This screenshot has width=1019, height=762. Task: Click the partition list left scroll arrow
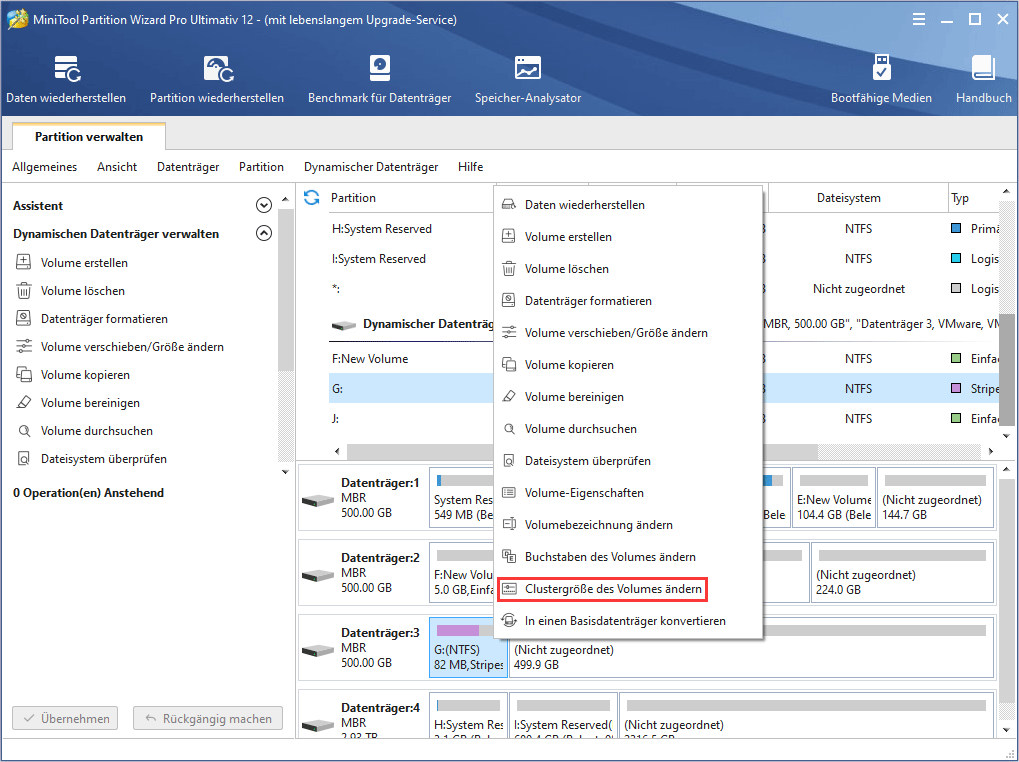click(x=337, y=451)
